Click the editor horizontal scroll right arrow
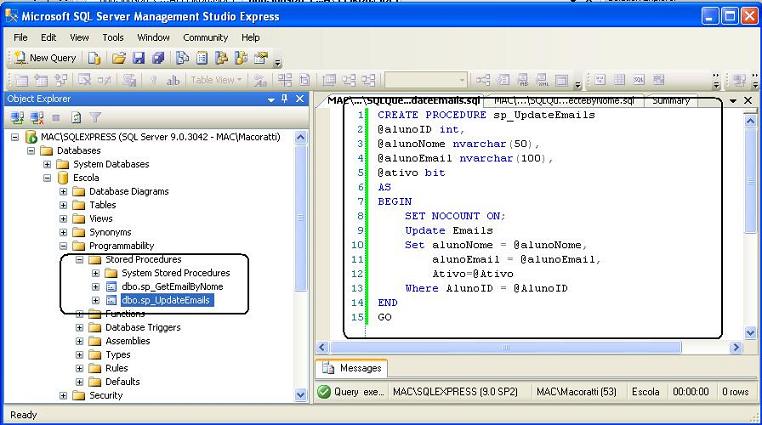This screenshot has height=425, width=762. (x=736, y=347)
